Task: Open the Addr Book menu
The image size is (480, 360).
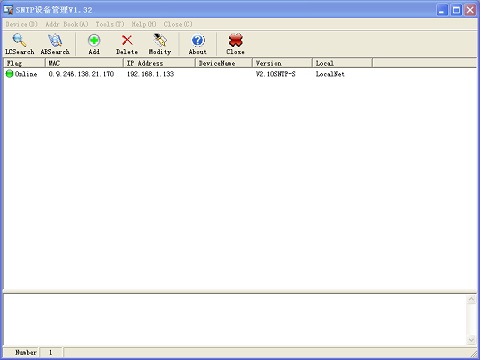Action: point(67,24)
